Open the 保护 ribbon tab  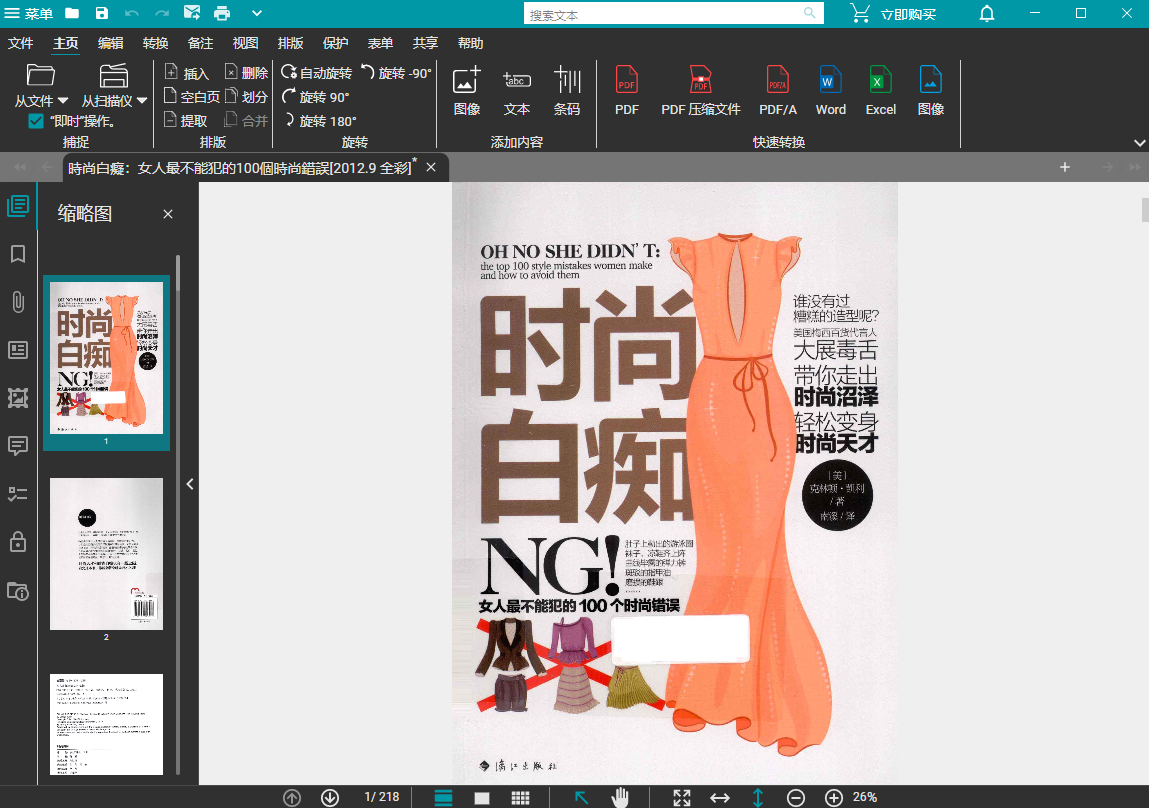coord(335,43)
